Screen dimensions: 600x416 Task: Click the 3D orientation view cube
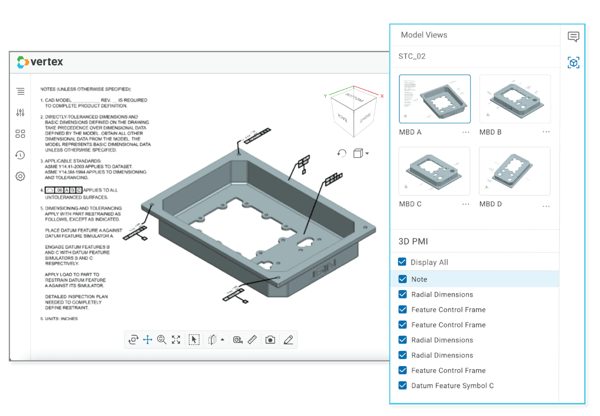[354, 111]
